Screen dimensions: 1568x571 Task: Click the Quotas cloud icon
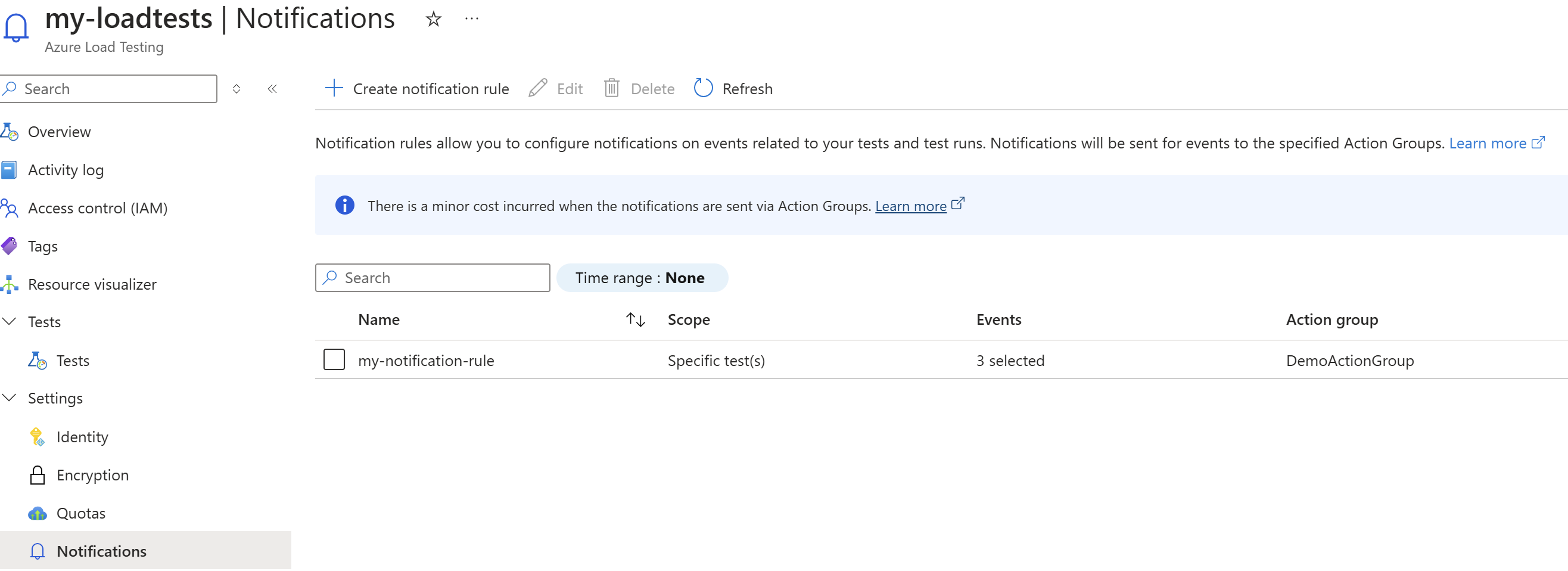(37, 514)
